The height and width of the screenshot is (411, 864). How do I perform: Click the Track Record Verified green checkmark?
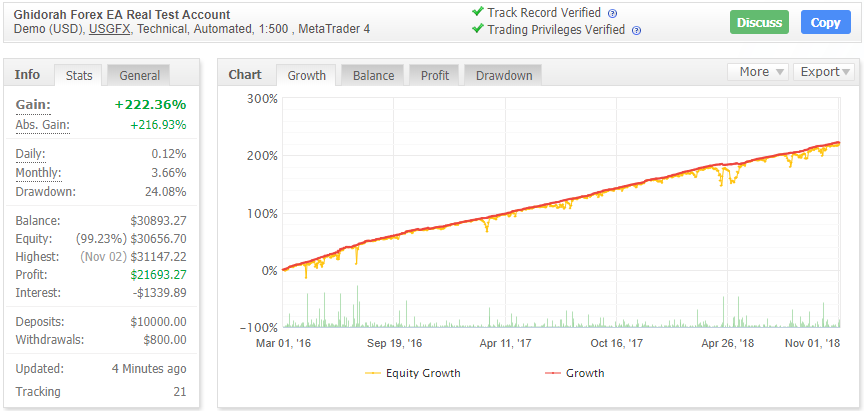[477, 13]
